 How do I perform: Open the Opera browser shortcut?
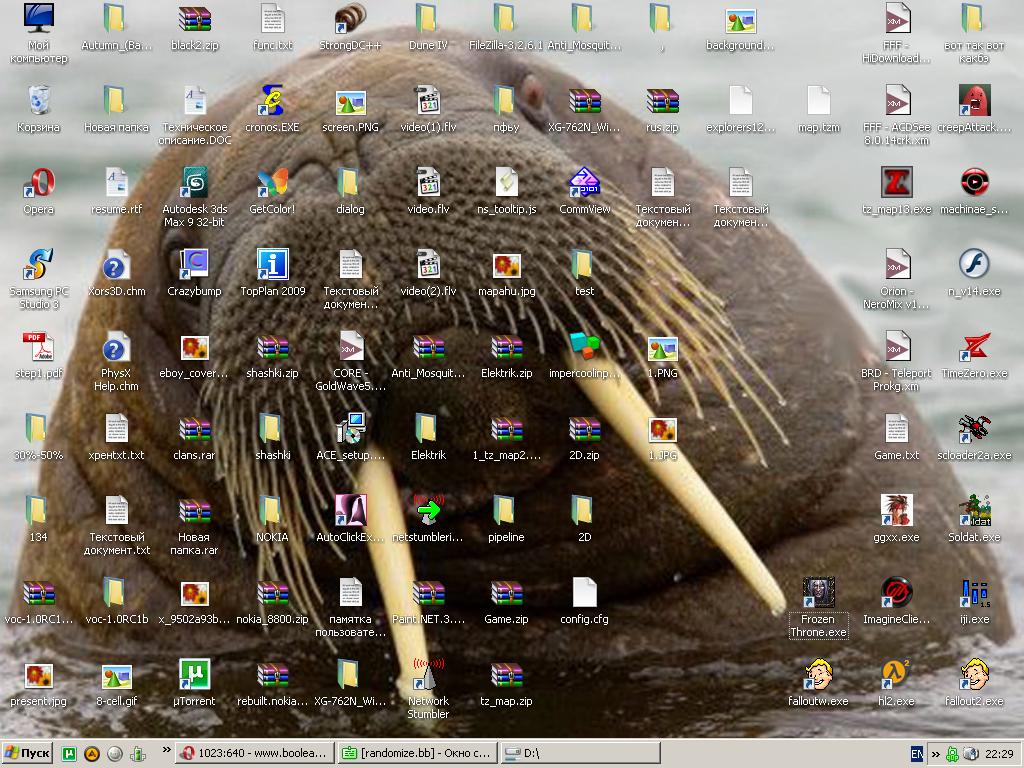(x=38, y=184)
